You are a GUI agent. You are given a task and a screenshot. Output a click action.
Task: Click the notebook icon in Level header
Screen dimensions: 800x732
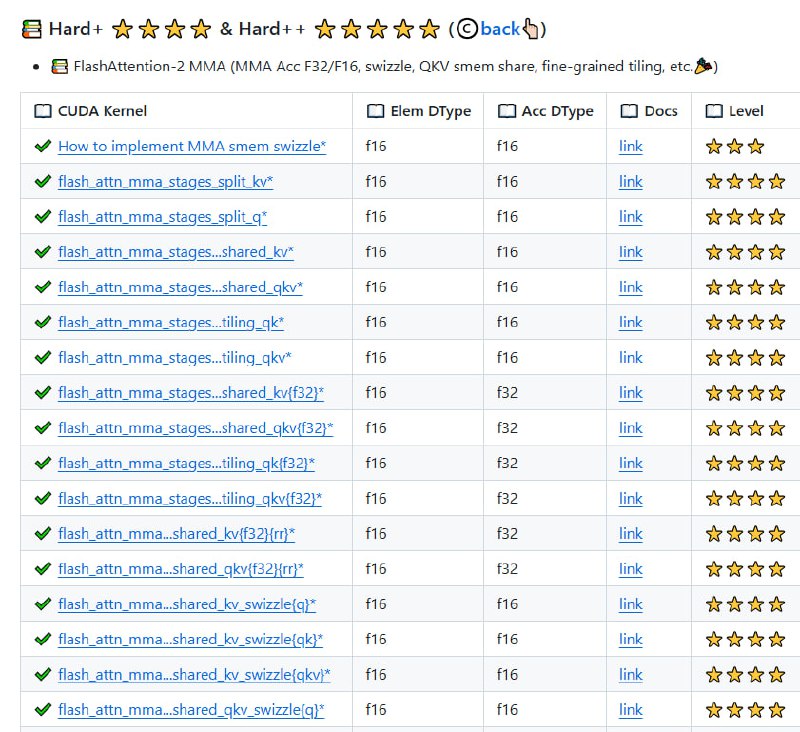(714, 111)
